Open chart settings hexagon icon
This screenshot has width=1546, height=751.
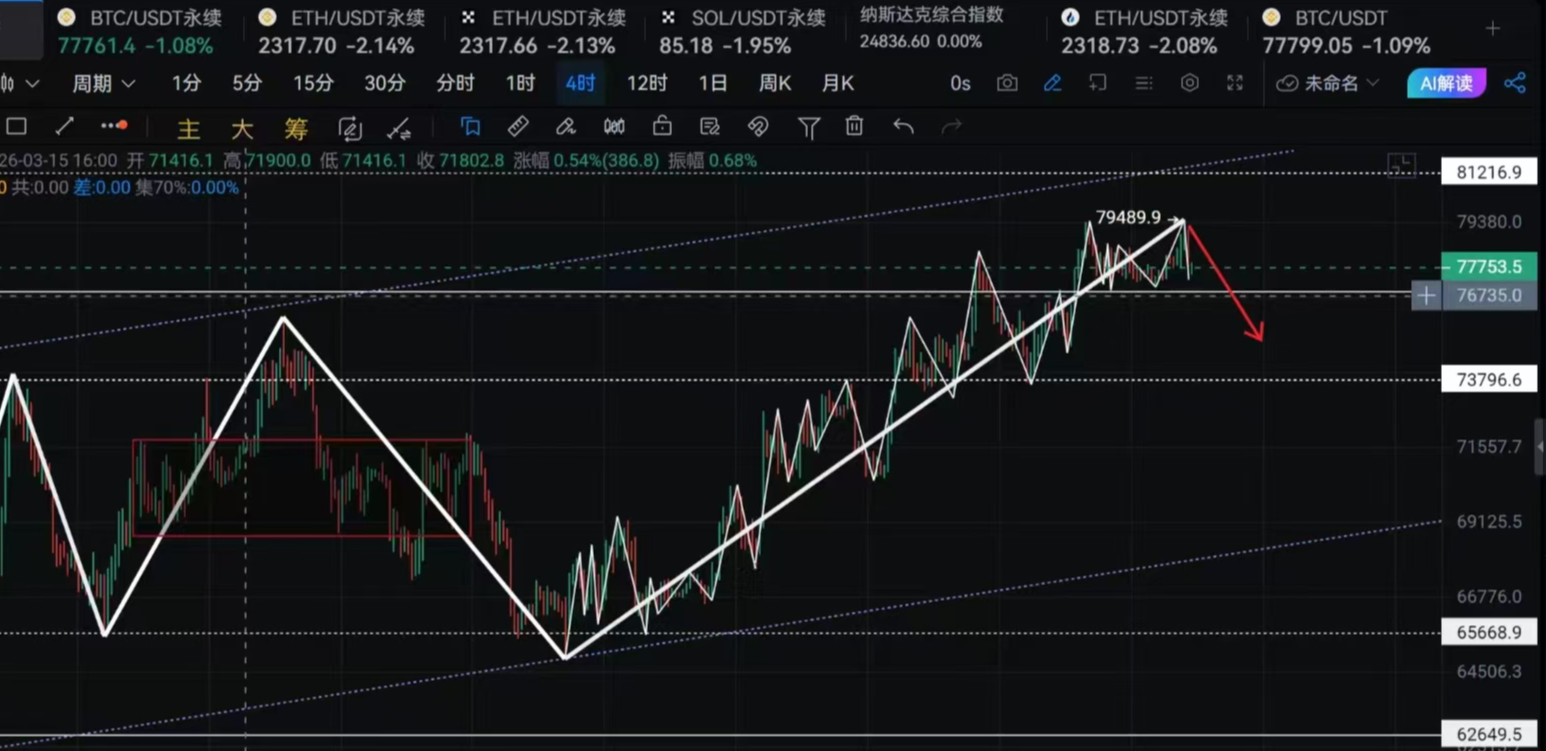click(1189, 83)
